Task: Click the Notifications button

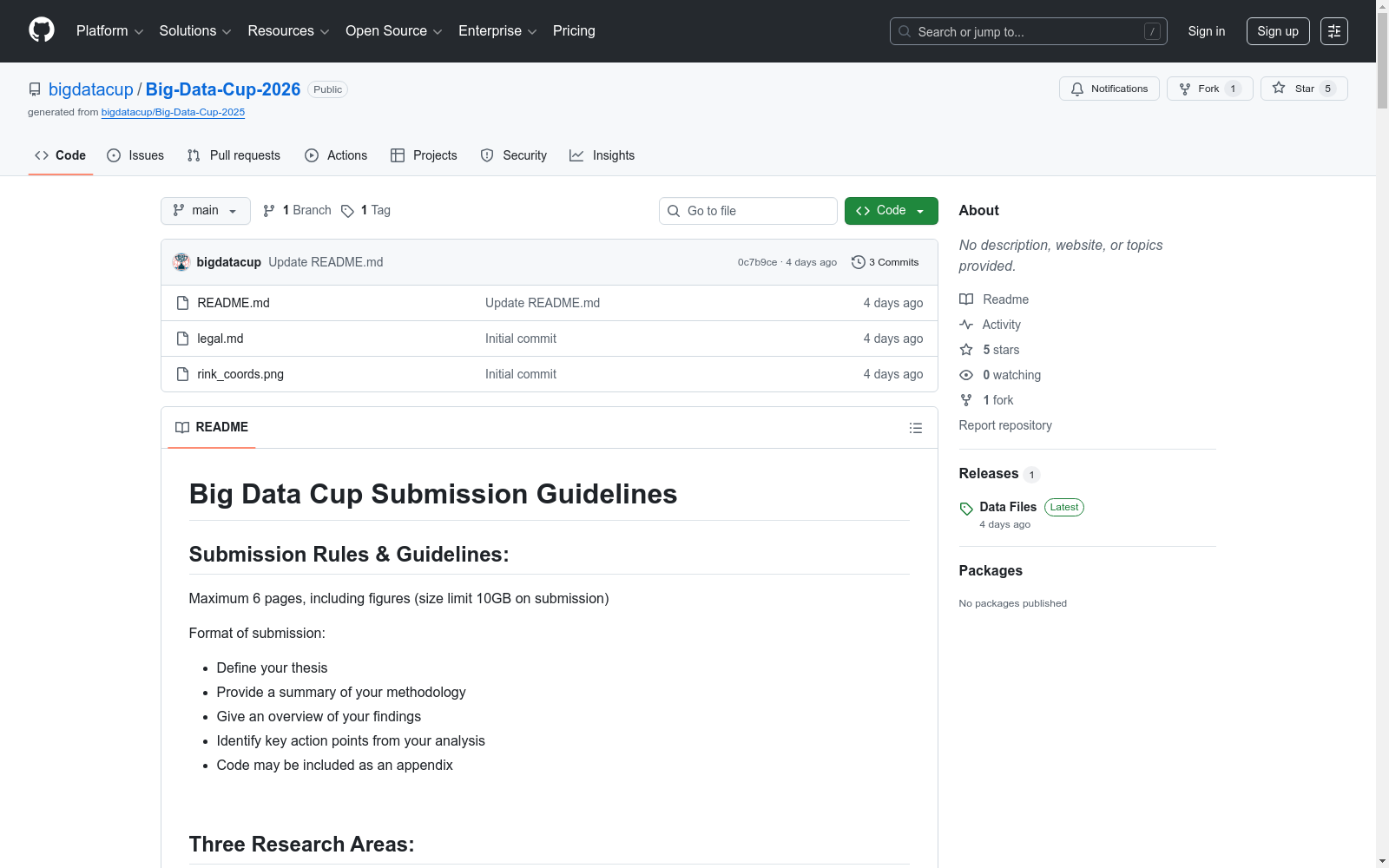Action: point(1109,89)
